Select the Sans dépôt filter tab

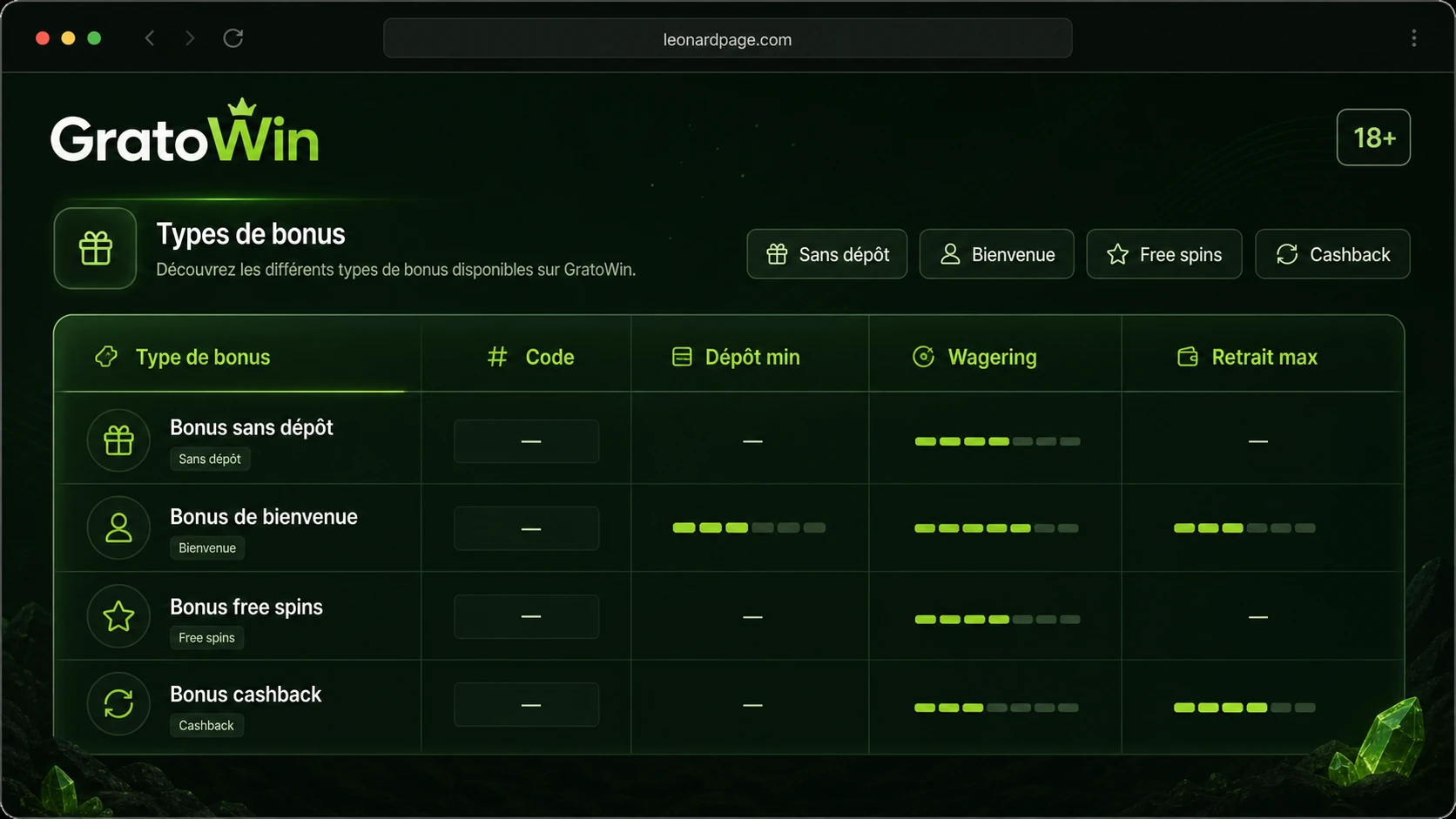826,254
